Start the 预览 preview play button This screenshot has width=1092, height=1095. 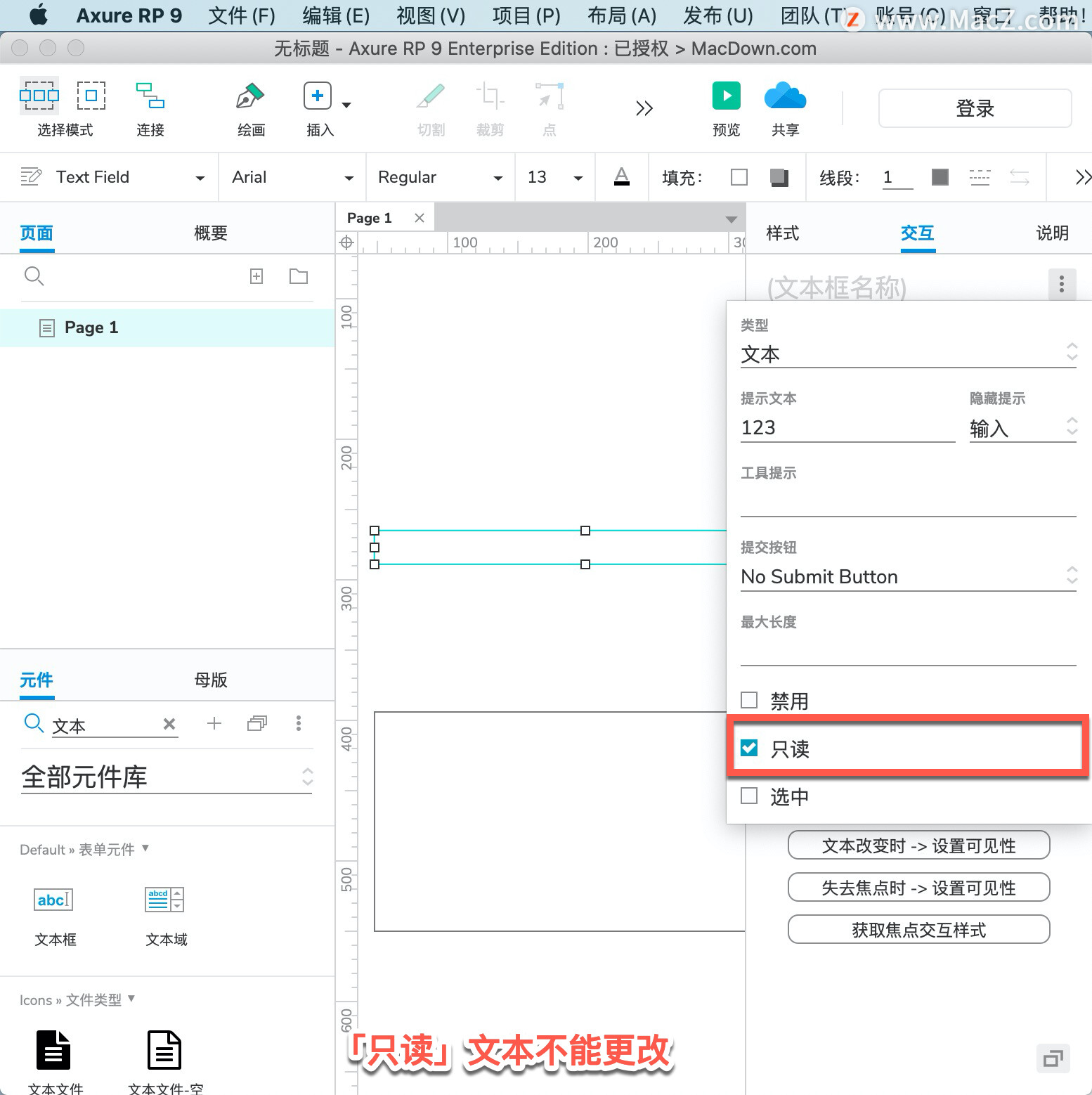point(726,96)
